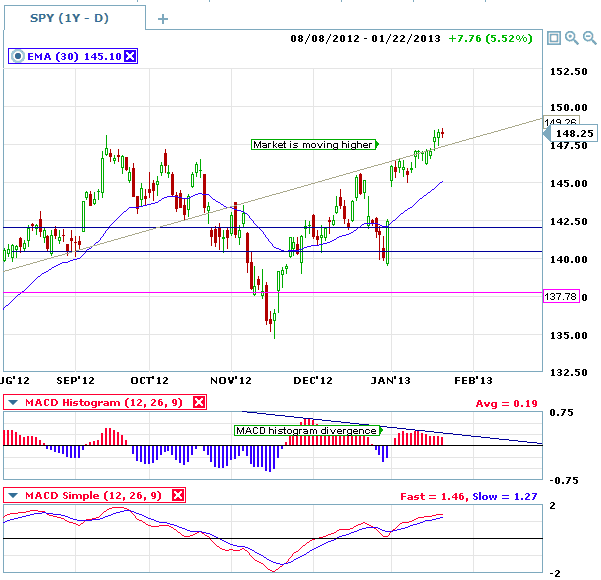Click the +7.76 (5.52%) change value
Image resolution: width=601 pixels, height=580 pixels.
tap(490, 39)
